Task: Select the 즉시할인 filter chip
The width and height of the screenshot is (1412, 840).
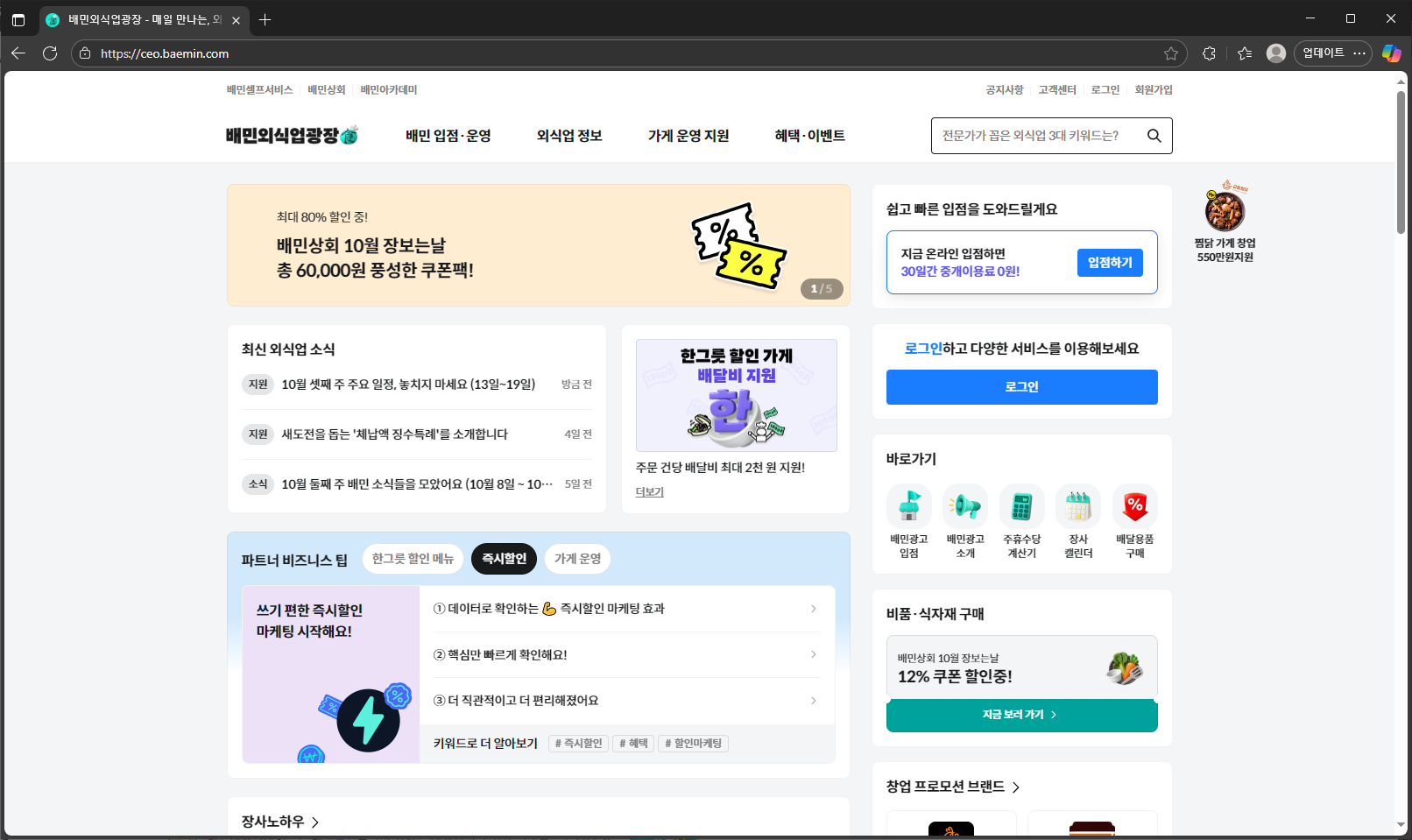Action: 504,559
